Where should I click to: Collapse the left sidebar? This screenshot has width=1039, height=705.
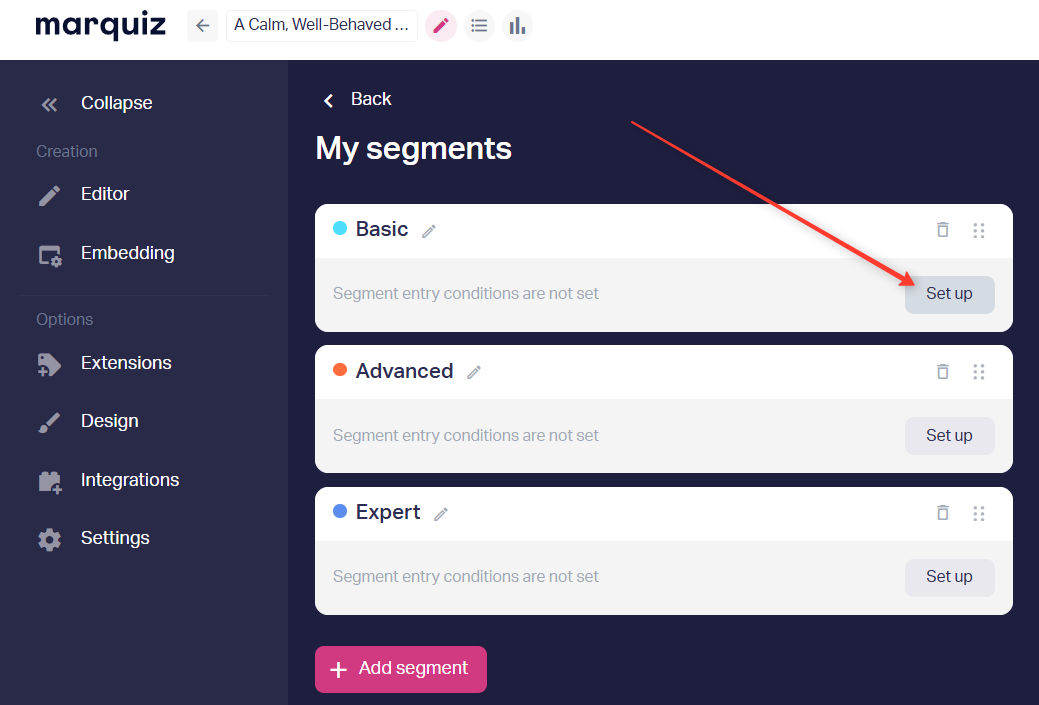coord(97,103)
